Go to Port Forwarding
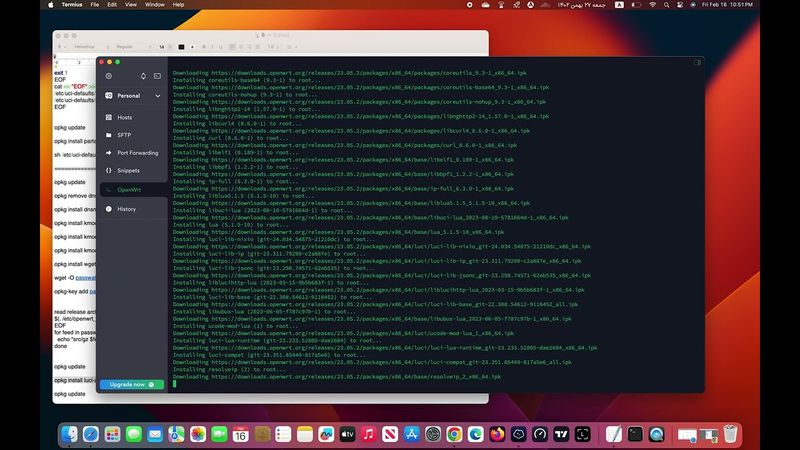Viewport: 800px width, 450px height. (x=132, y=153)
